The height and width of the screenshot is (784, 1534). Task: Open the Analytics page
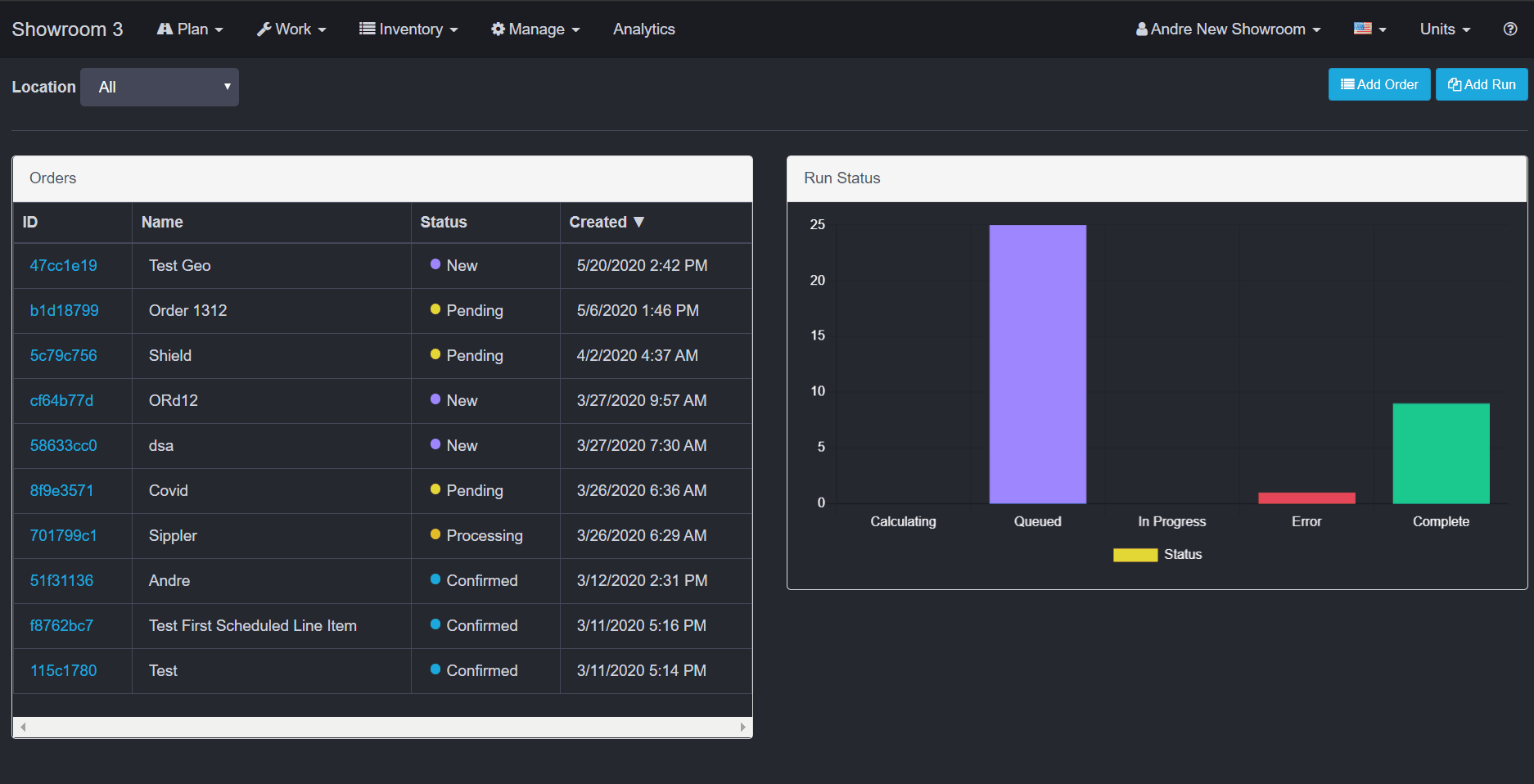point(643,29)
